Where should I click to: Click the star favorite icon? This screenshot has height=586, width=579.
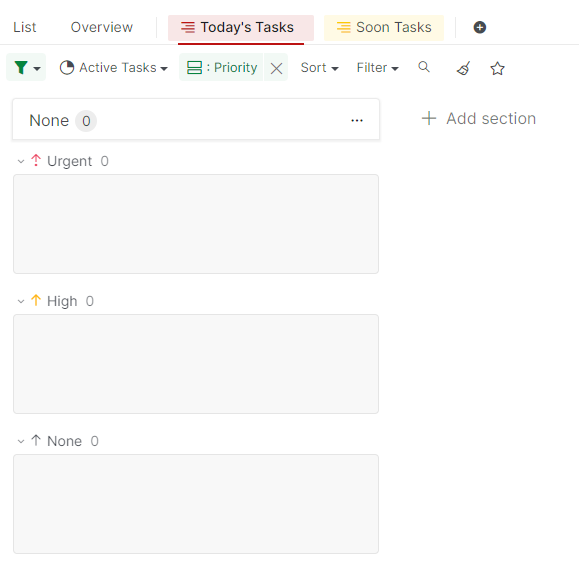tap(497, 68)
